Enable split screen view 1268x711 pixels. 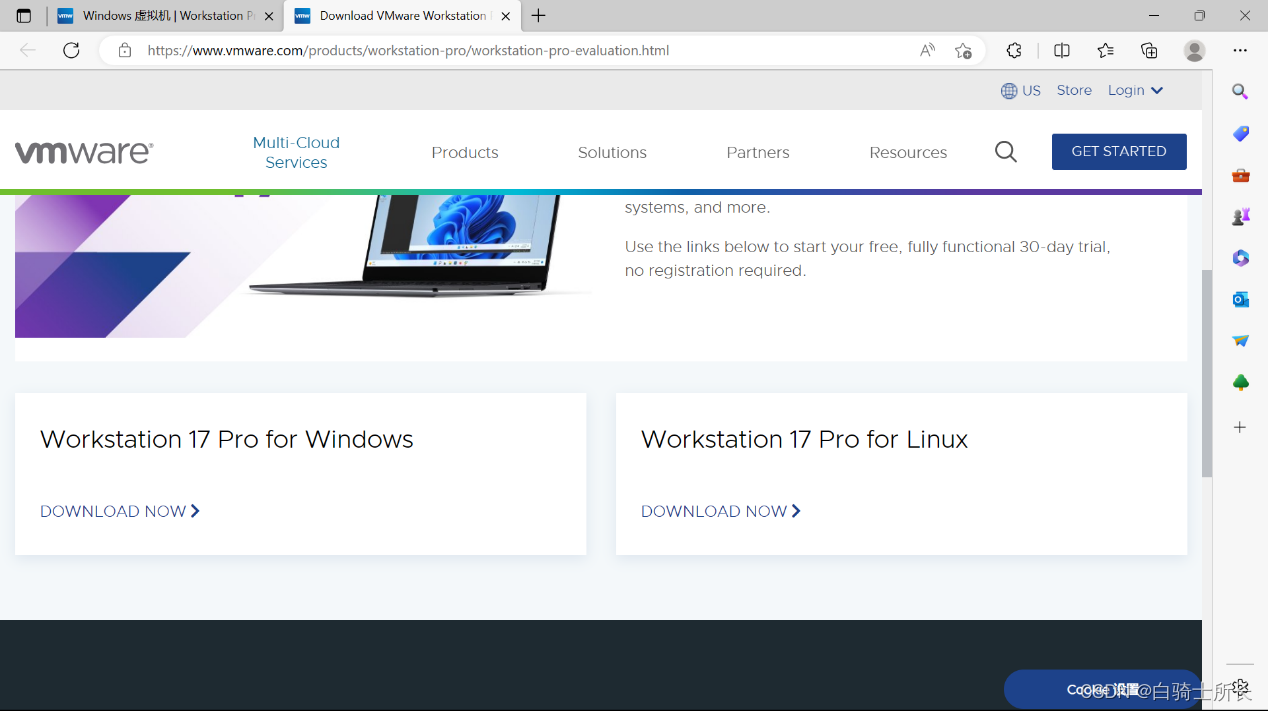(1062, 50)
